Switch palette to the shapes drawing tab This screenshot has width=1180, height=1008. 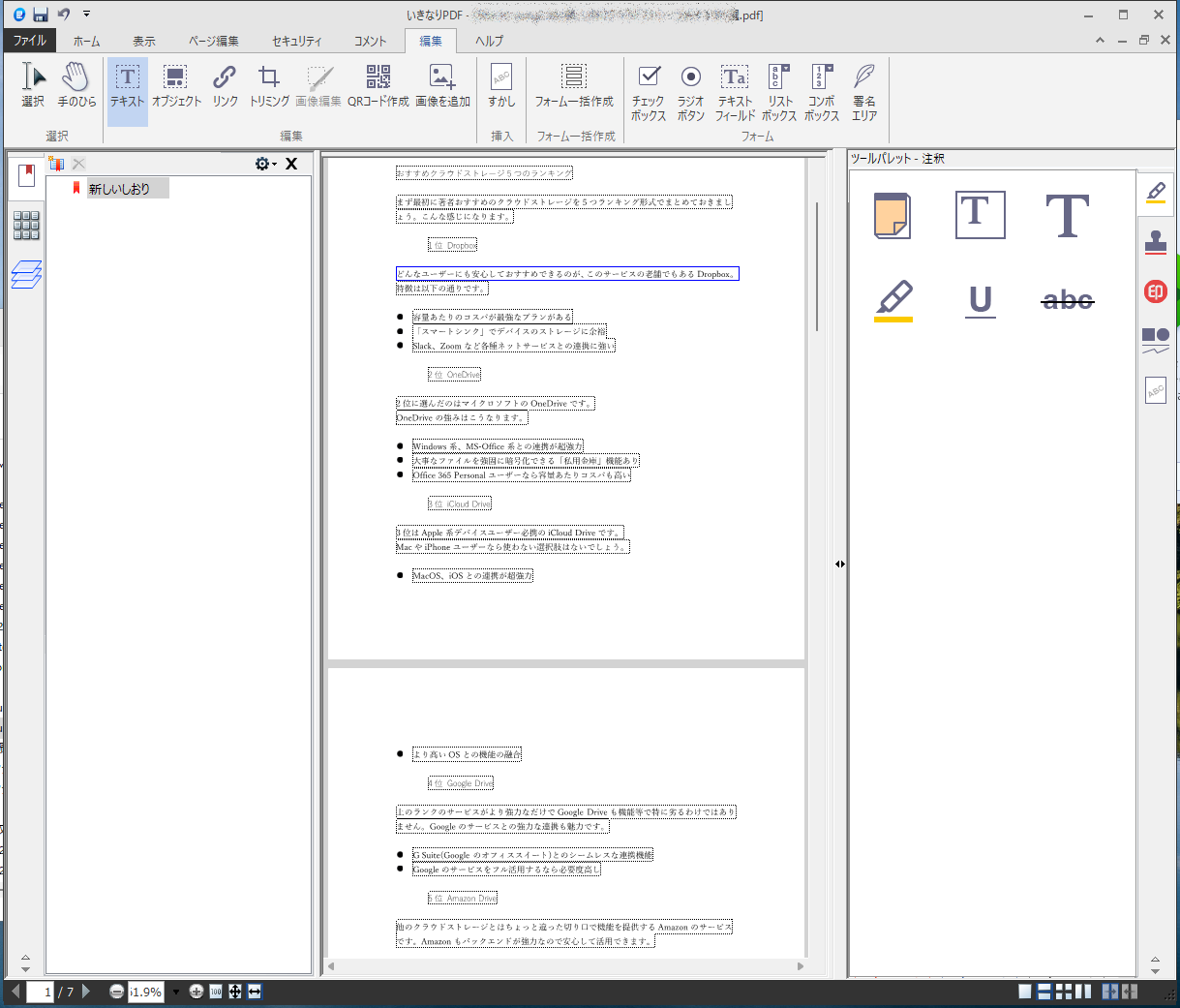pos(1156,340)
